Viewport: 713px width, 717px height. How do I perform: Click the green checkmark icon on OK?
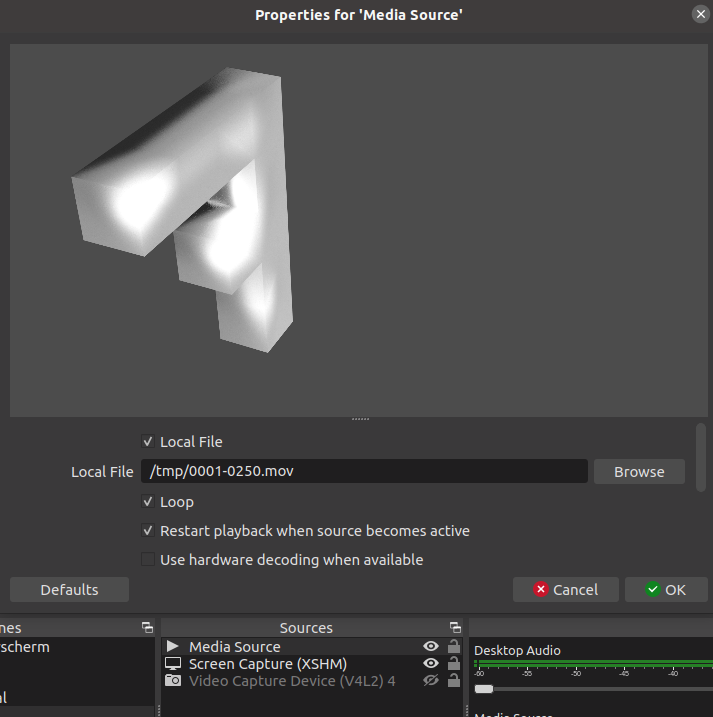pyautogui.click(x=653, y=589)
